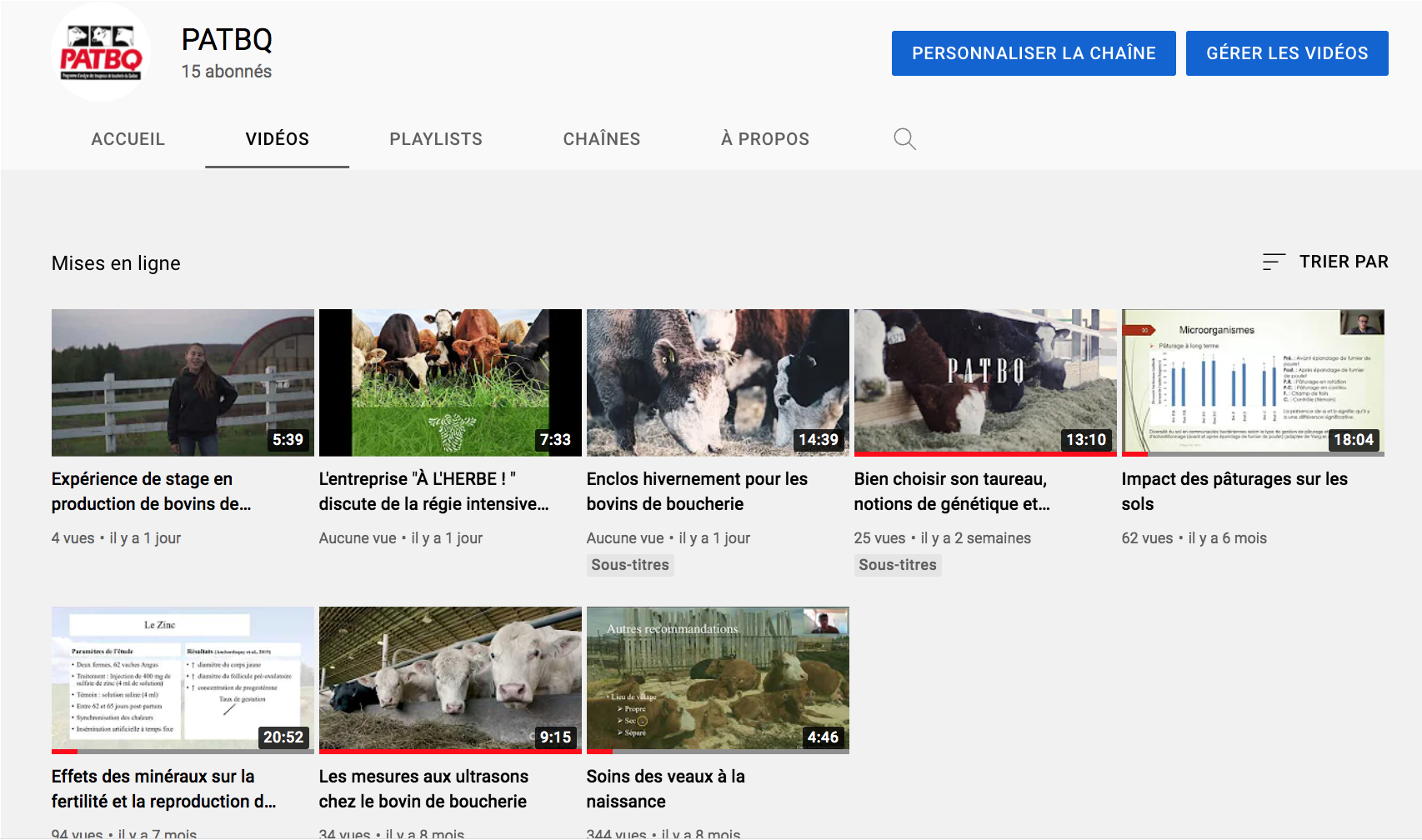Open thumbnail of Impact des pâturages video
Image resolution: width=1422 pixels, height=840 pixels.
click(1253, 382)
